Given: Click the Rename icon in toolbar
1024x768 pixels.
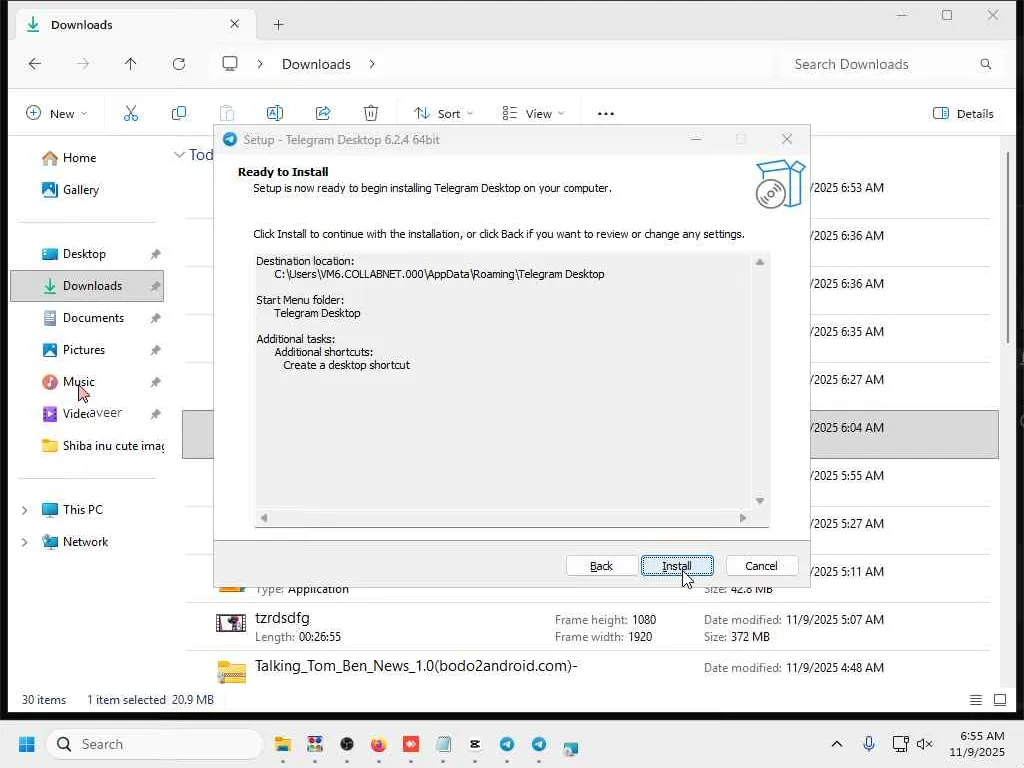Looking at the screenshot, I should 275,114.
